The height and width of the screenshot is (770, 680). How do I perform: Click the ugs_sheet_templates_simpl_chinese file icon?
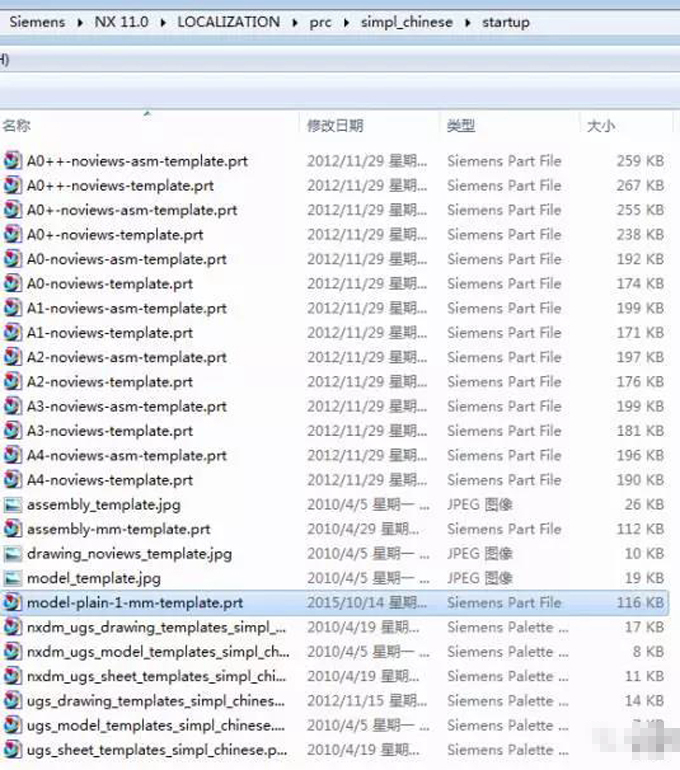(12, 750)
